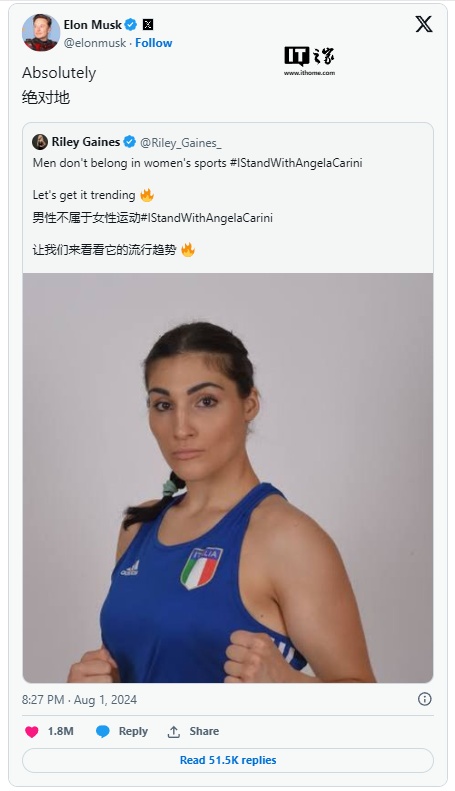Click the 1.8M likes count
Image resolution: width=455 pixels, height=791 pixels.
tap(61, 731)
